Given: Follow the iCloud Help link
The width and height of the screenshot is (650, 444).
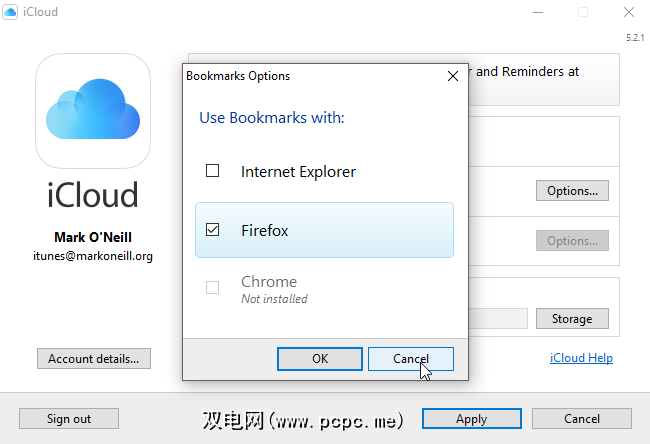Looking at the screenshot, I should pyautogui.click(x=581, y=358).
